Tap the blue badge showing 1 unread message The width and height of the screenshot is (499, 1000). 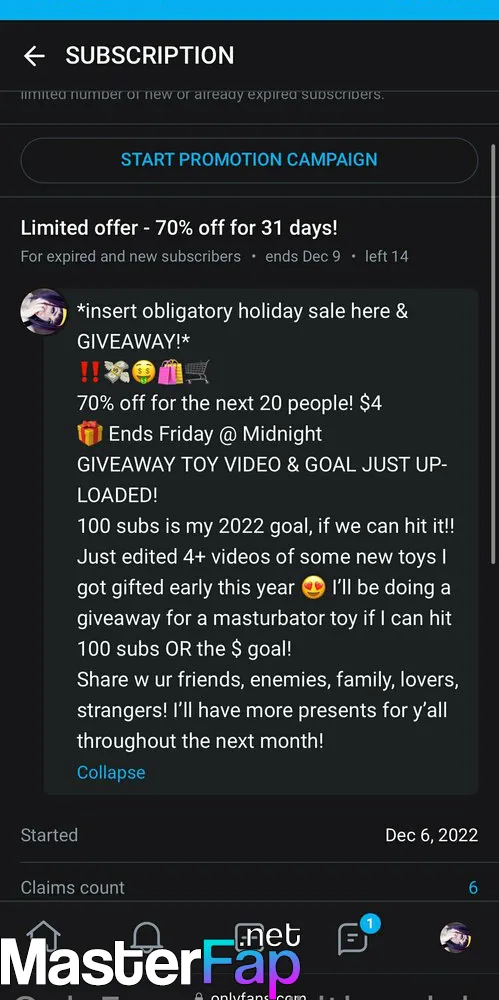click(x=369, y=923)
